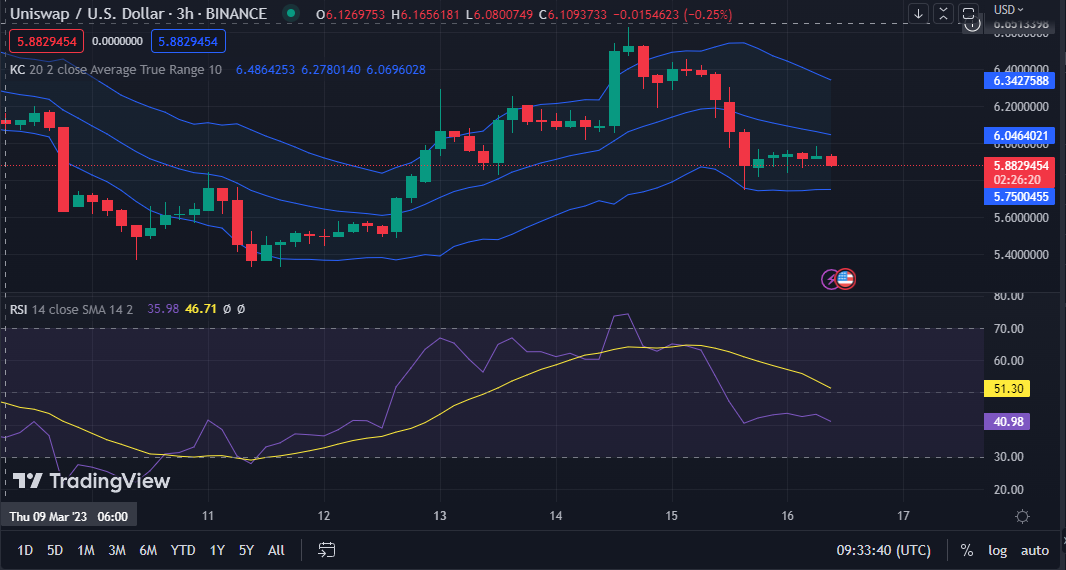Switch to the 6M time range
This screenshot has width=1066, height=570.
coord(148,550)
